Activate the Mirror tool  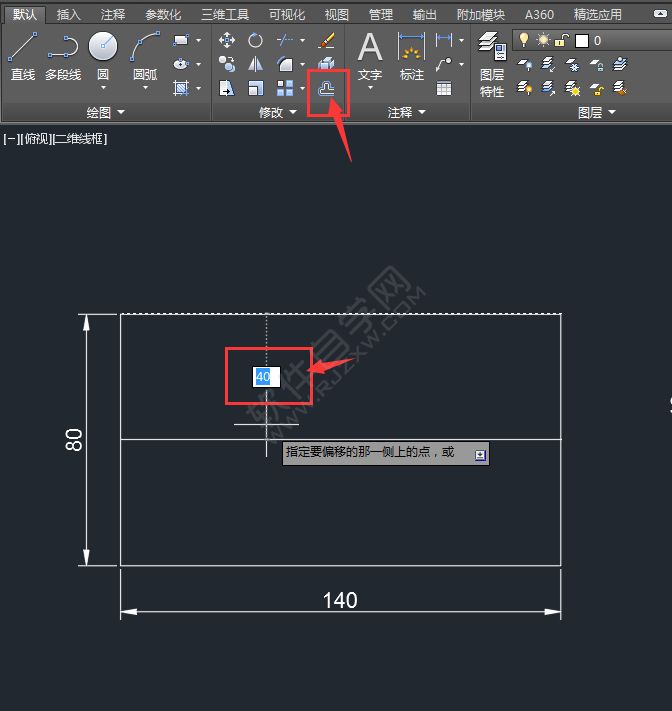coord(255,64)
